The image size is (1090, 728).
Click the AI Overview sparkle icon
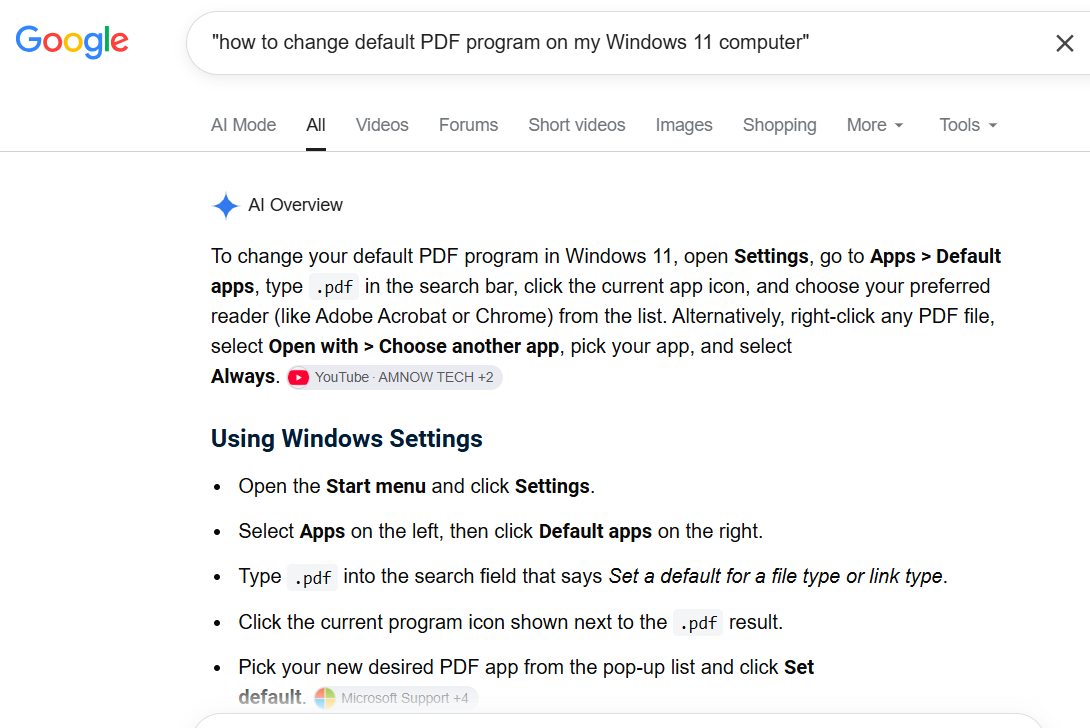[x=225, y=206]
